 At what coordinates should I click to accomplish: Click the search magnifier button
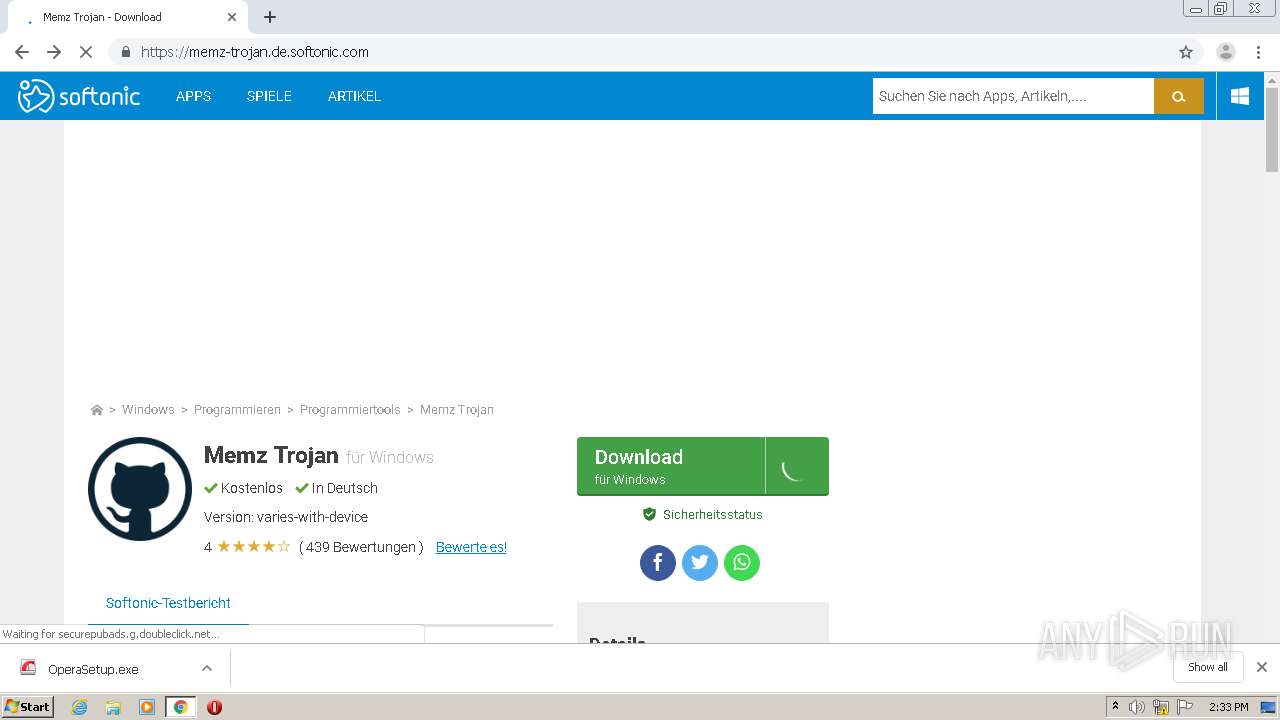tap(1178, 96)
